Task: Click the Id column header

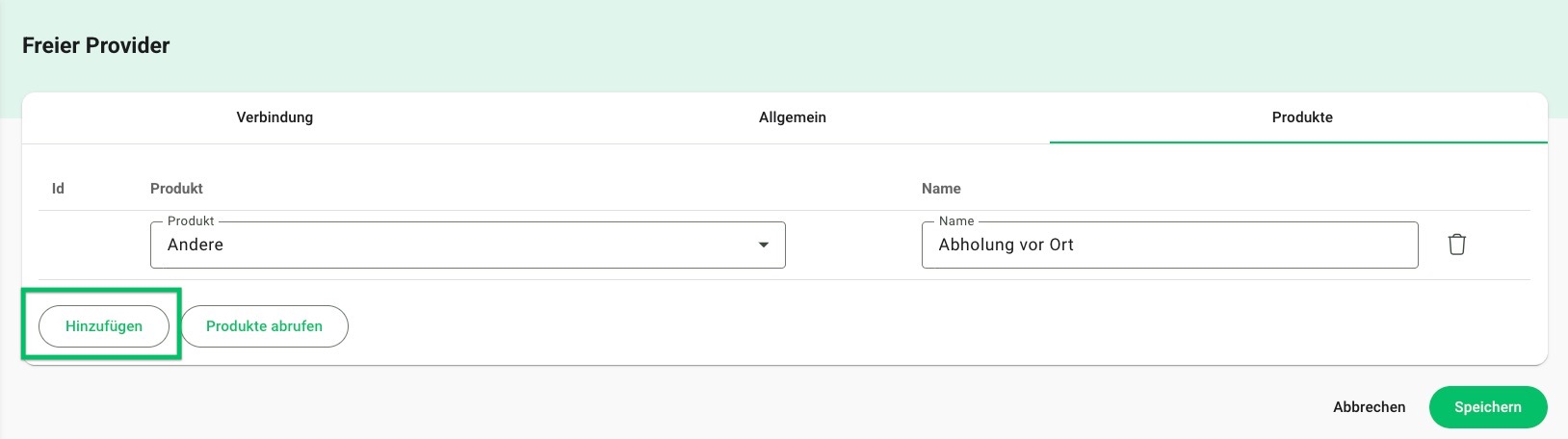Action: [x=58, y=189]
